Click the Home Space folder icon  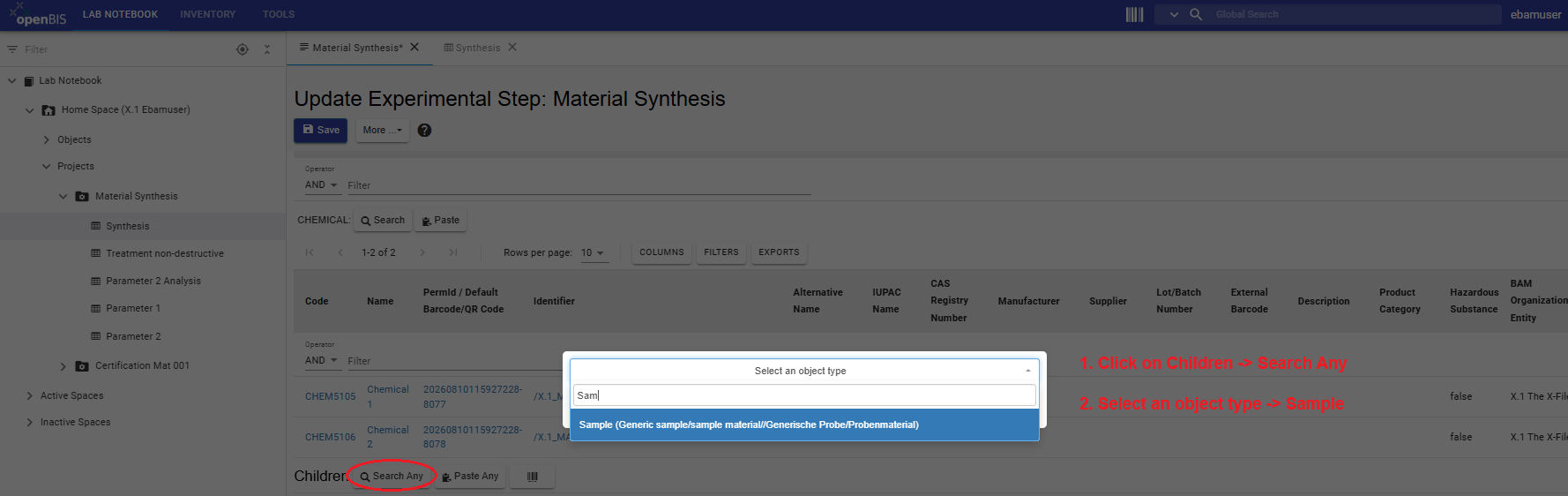pyautogui.click(x=49, y=110)
